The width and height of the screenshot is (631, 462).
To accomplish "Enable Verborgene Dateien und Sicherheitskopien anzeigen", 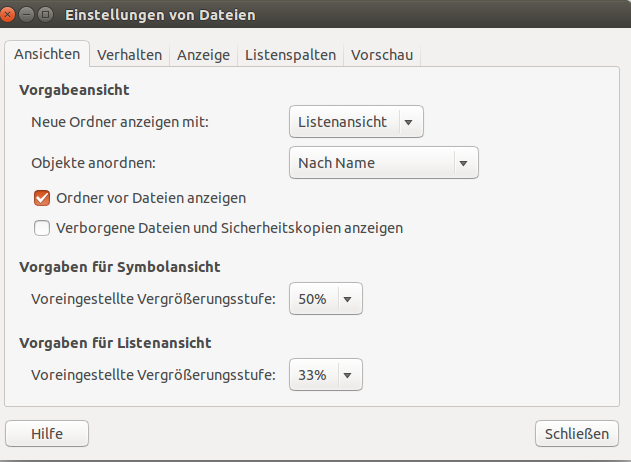I will coord(42,228).
